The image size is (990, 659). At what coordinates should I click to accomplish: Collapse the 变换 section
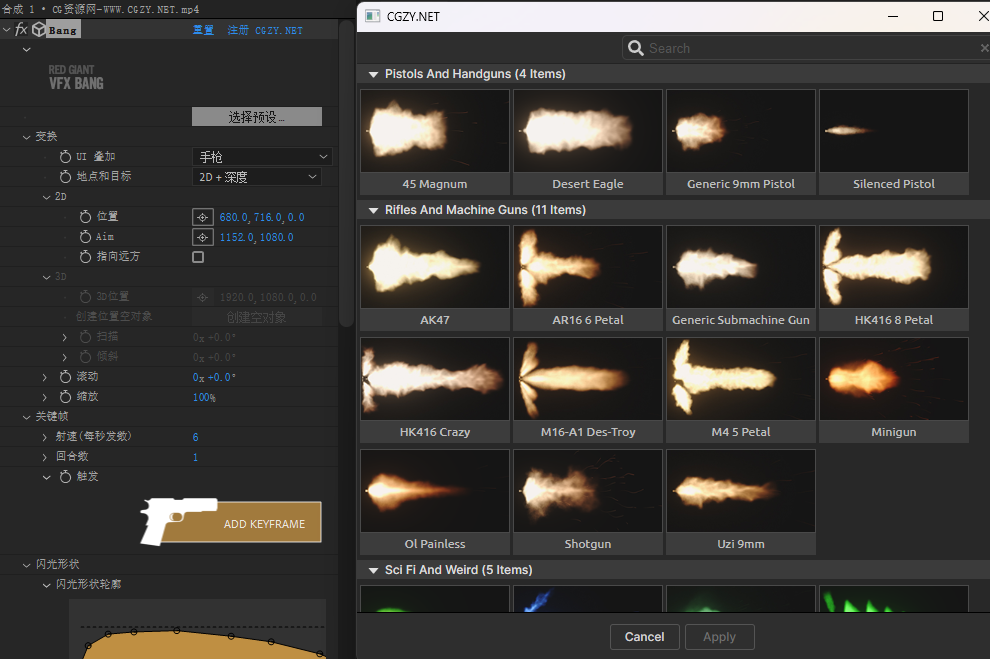[27, 136]
